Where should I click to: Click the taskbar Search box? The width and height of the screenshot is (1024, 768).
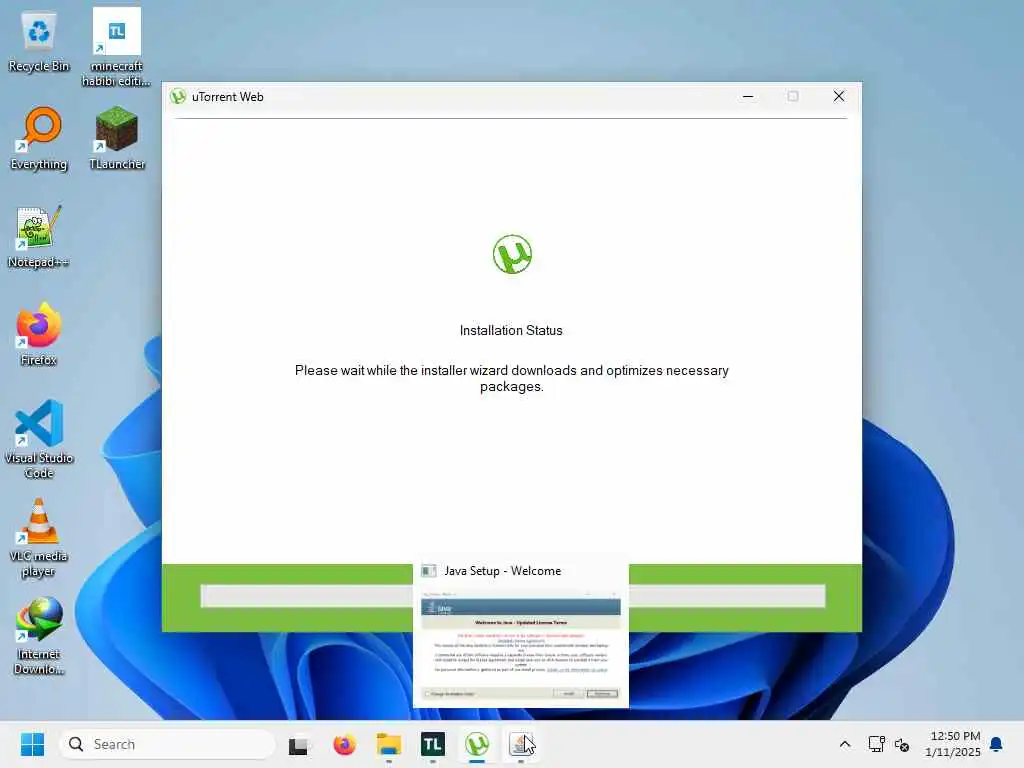point(167,744)
